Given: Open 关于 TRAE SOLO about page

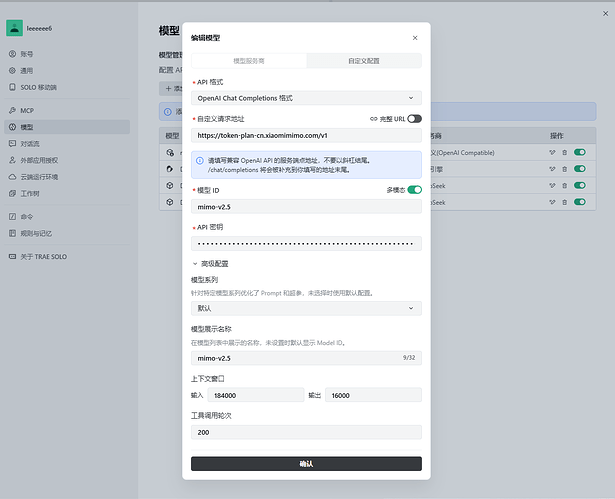Looking at the screenshot, I should point(67,257).
